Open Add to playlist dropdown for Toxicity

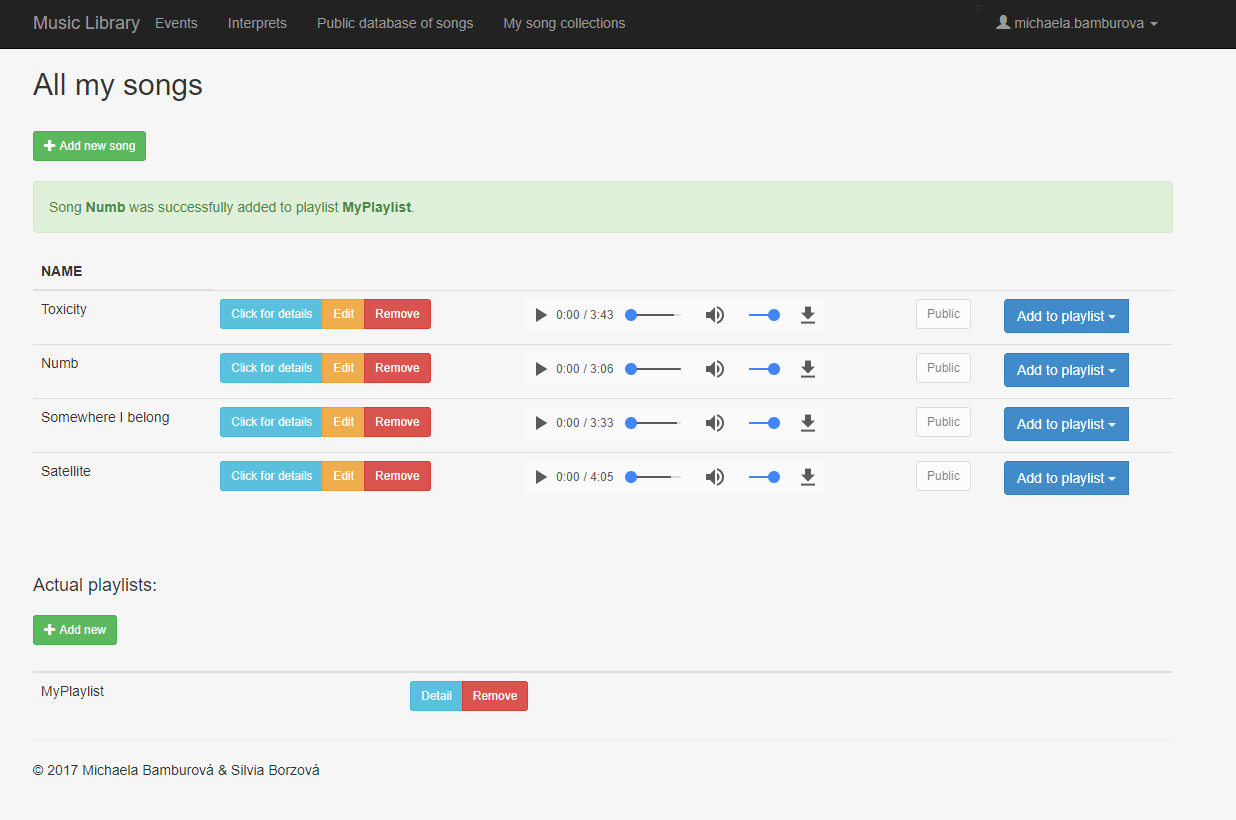tap(1066, 316)
